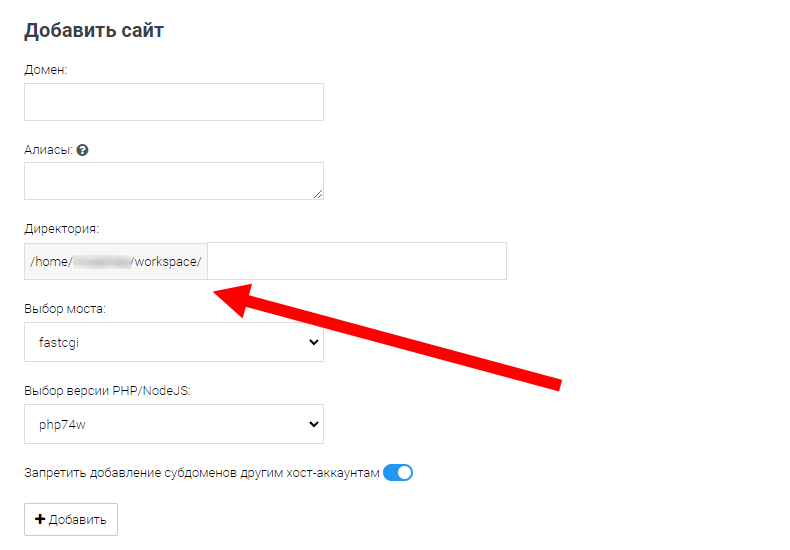Screen dimensions: 790x550
Task: Click the /home/…/workspace/ directory prefix
Action: coord(116,262)
